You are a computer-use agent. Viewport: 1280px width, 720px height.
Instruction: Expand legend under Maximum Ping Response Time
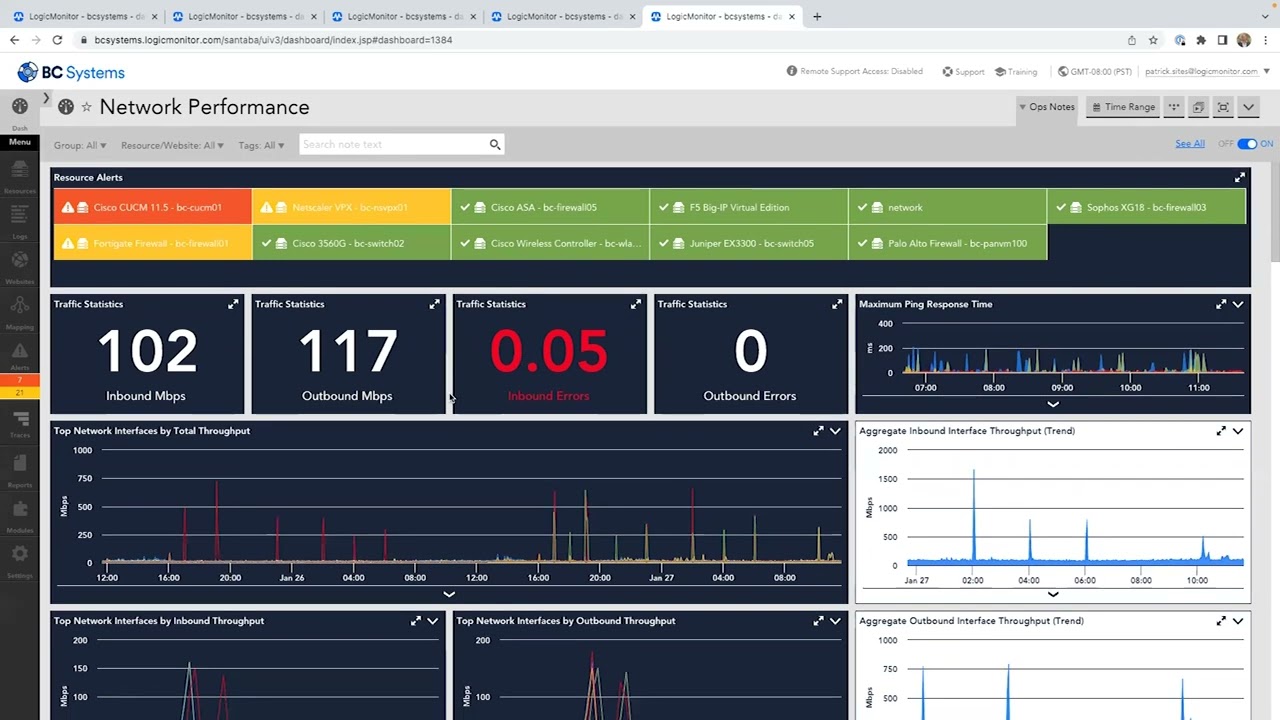pyautogui.click(x=1053, y=404)
